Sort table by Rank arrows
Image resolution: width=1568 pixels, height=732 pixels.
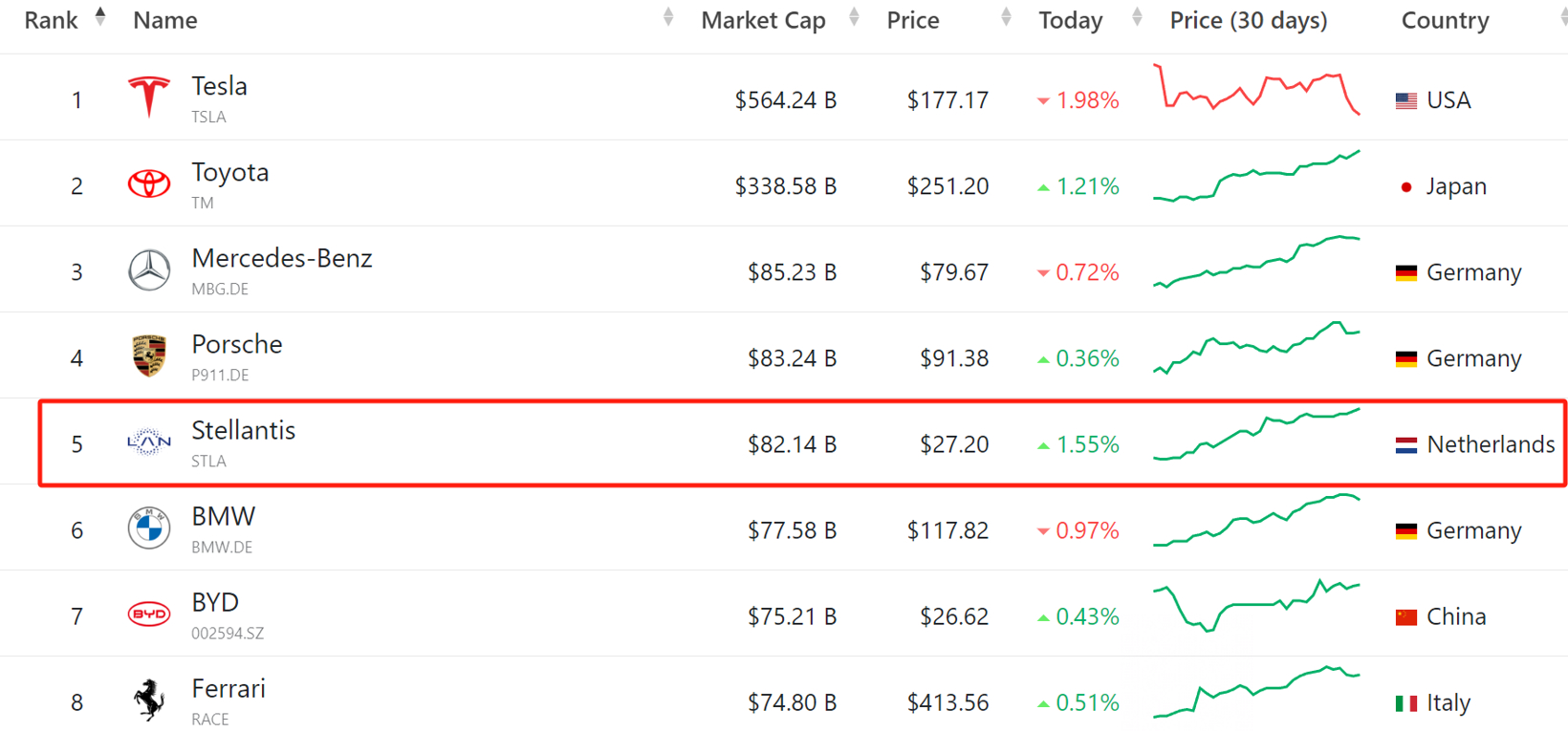click(100, 16)
